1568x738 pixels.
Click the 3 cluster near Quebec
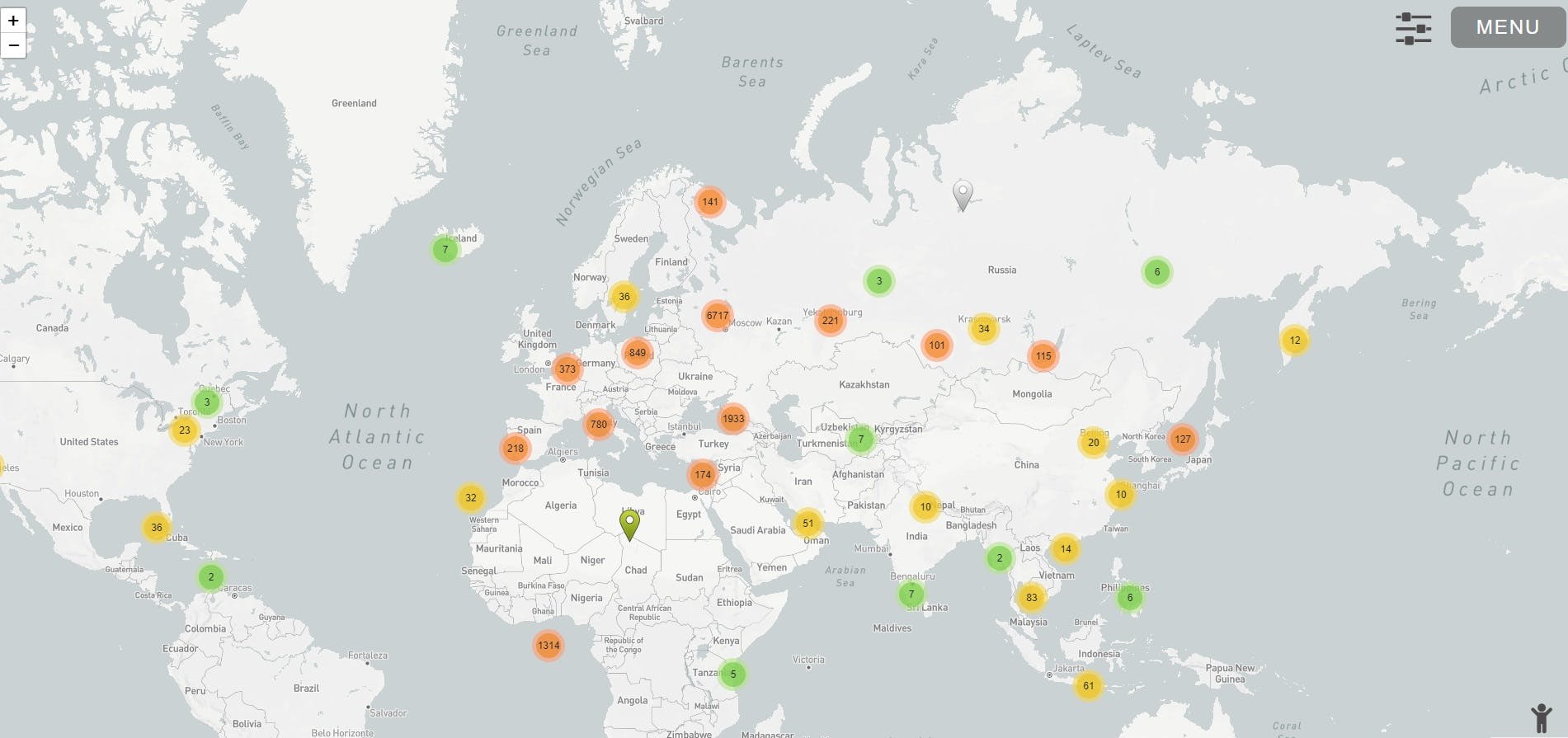[207, 402]
